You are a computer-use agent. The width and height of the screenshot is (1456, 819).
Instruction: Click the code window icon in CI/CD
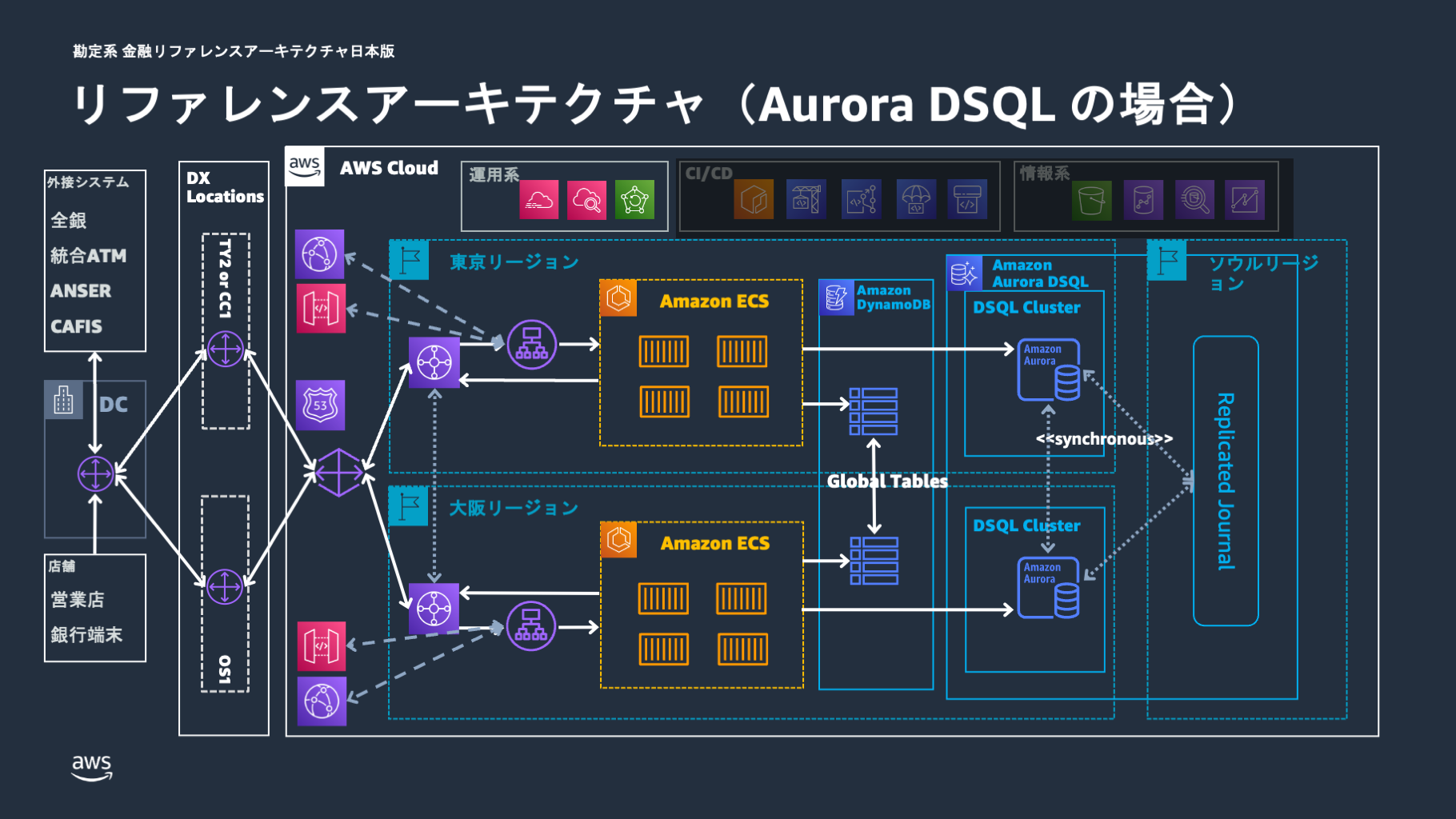click(x=967, y=199)
